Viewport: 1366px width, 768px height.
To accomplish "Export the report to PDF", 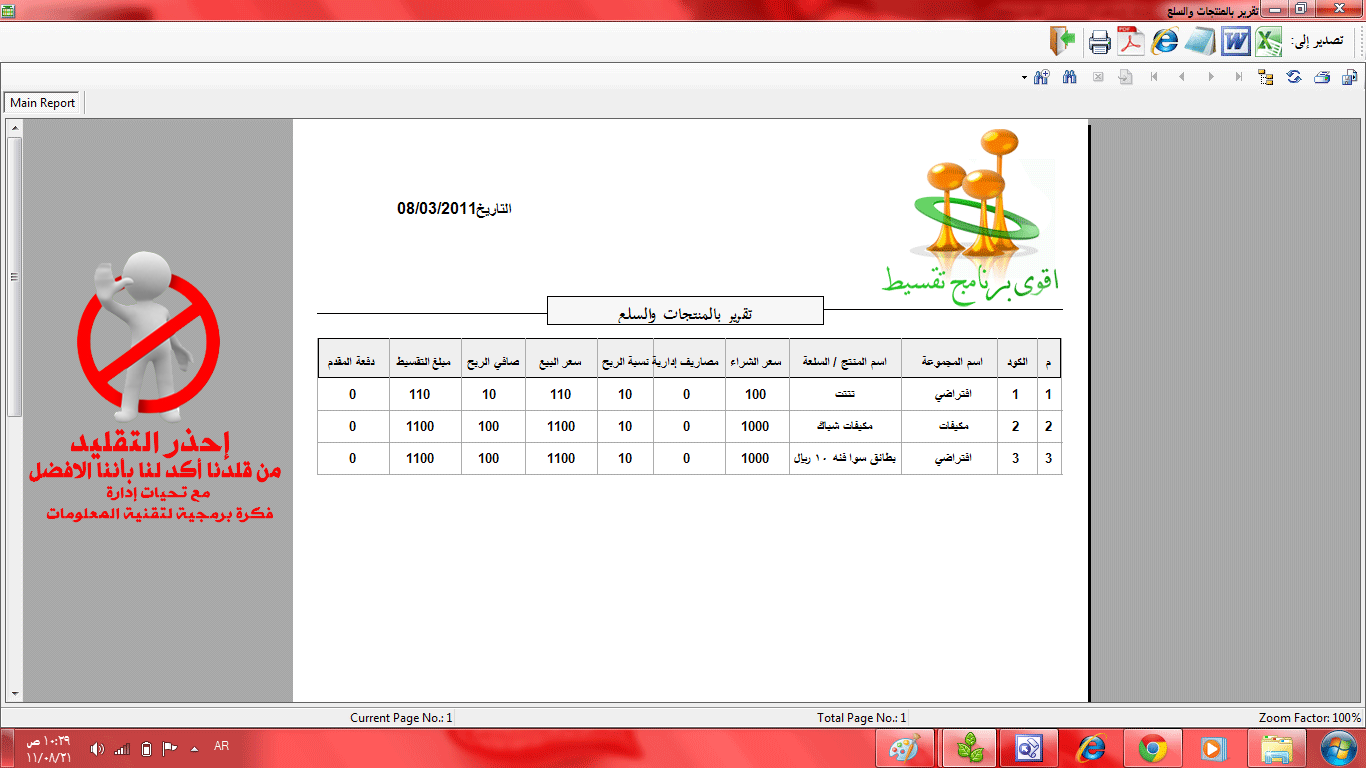I will (1131, 42).
